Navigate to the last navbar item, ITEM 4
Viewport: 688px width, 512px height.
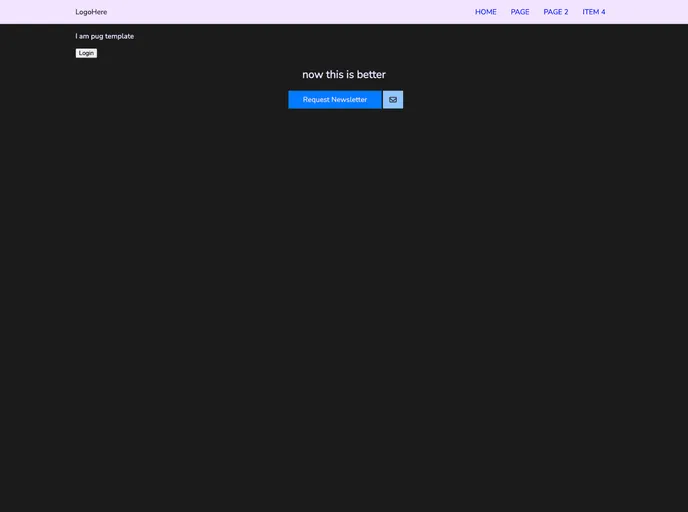(x=594, y=12)
